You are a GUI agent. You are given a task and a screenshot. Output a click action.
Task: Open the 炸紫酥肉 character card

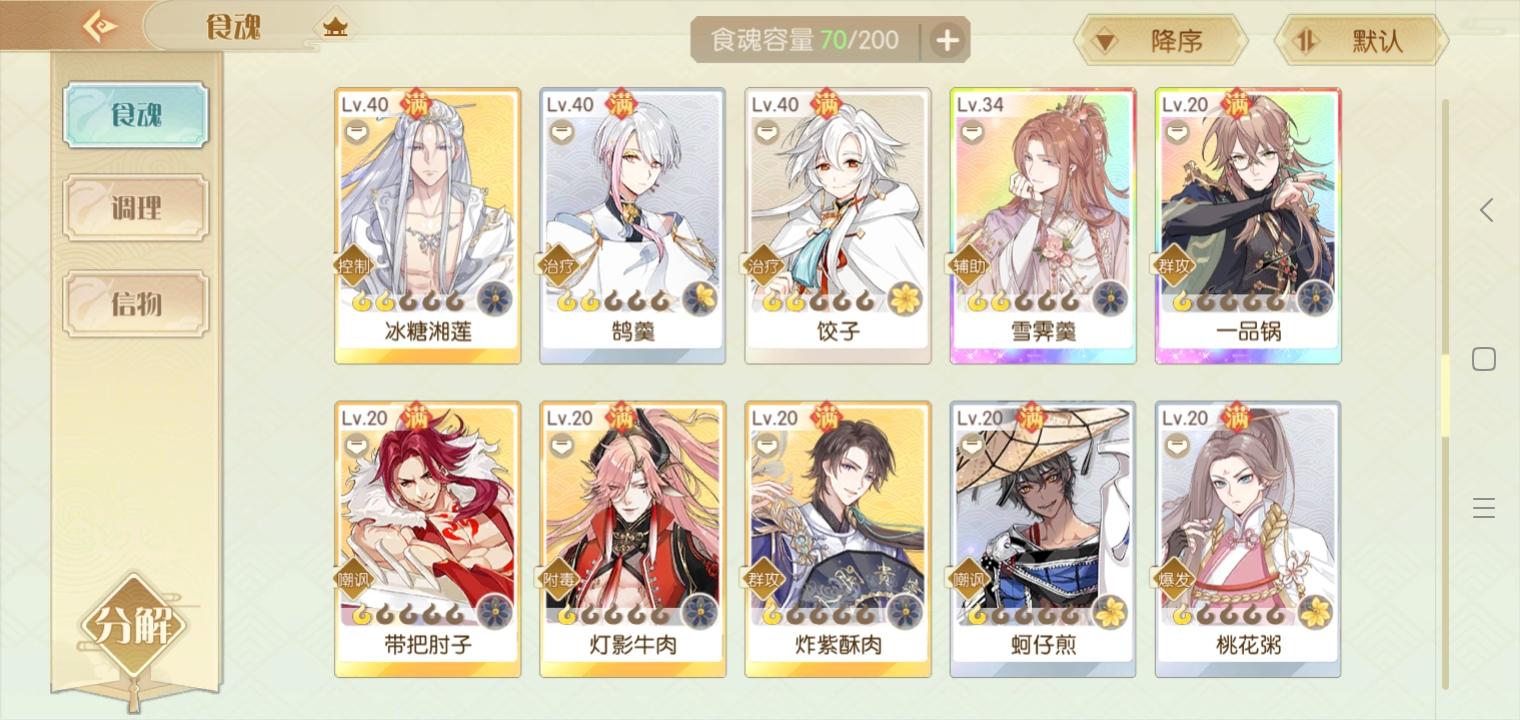click(x=838, y=539)
